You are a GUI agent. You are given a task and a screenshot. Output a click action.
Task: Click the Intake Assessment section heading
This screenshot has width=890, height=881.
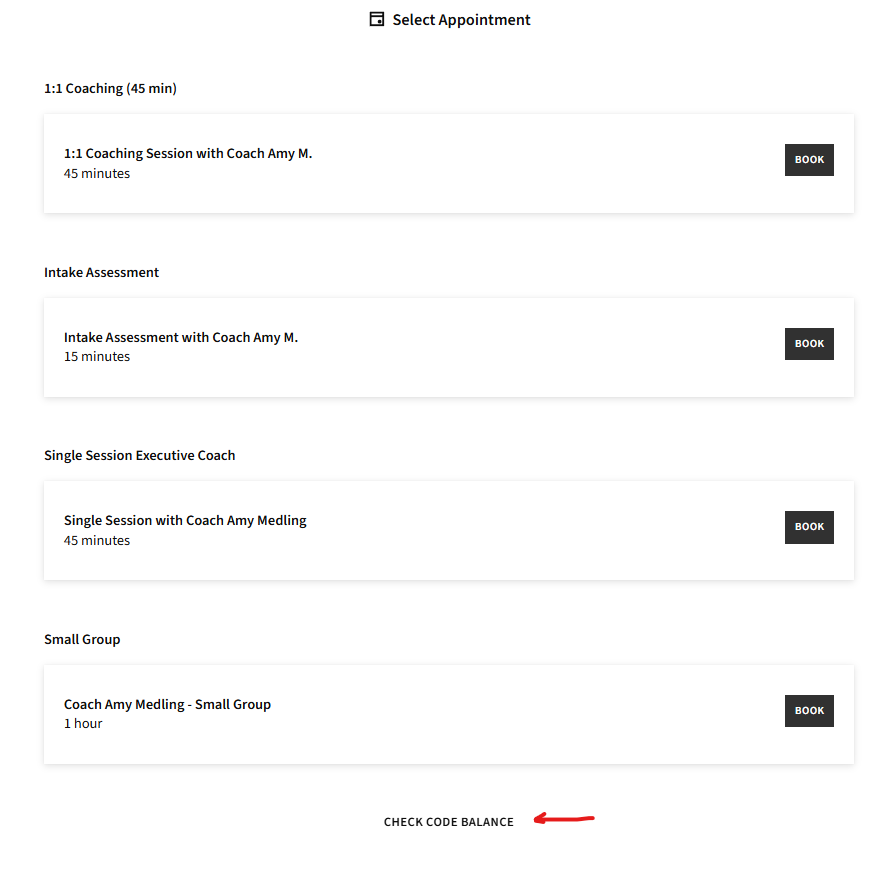[102, 272]
